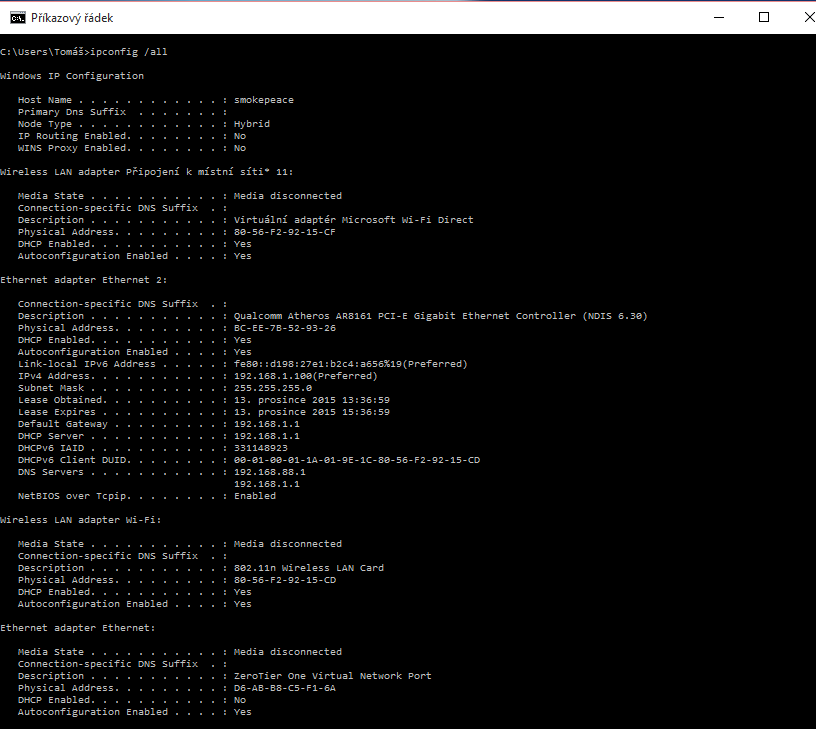Close the Příkazový řádek window
Viewport: 816px width, 729px height.
click(x=809, y=18)
